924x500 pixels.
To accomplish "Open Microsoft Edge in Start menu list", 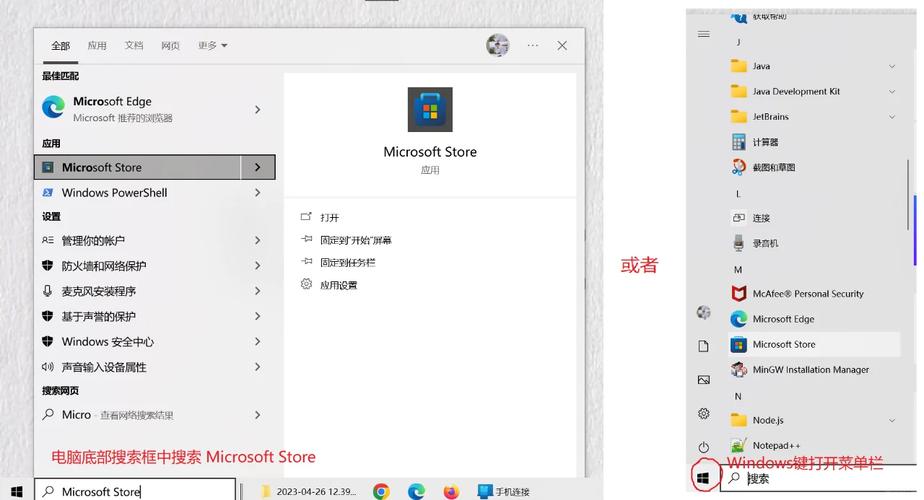I will point(814,319).
